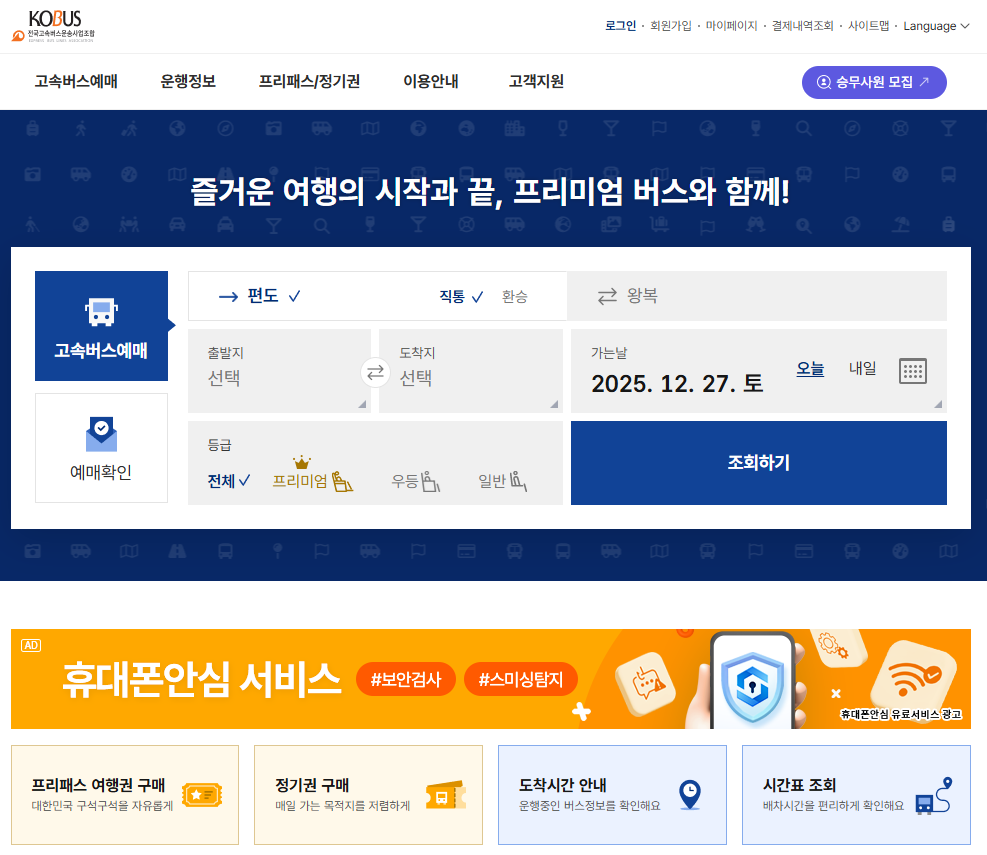
Task: Switch route type to 환승 transfer
Action: (515, 296)
